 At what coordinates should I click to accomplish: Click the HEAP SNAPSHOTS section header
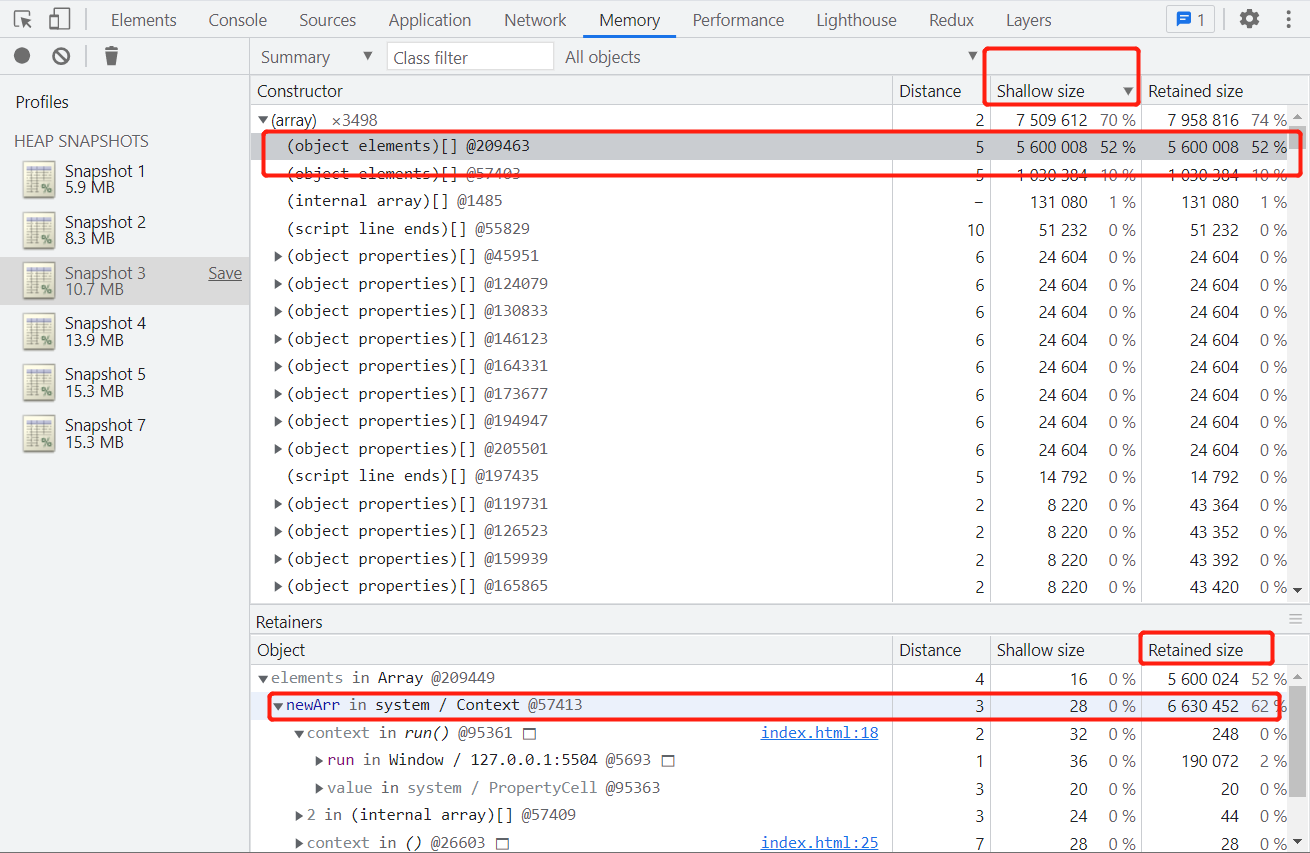pyautogui.click(x=81, y=141)
